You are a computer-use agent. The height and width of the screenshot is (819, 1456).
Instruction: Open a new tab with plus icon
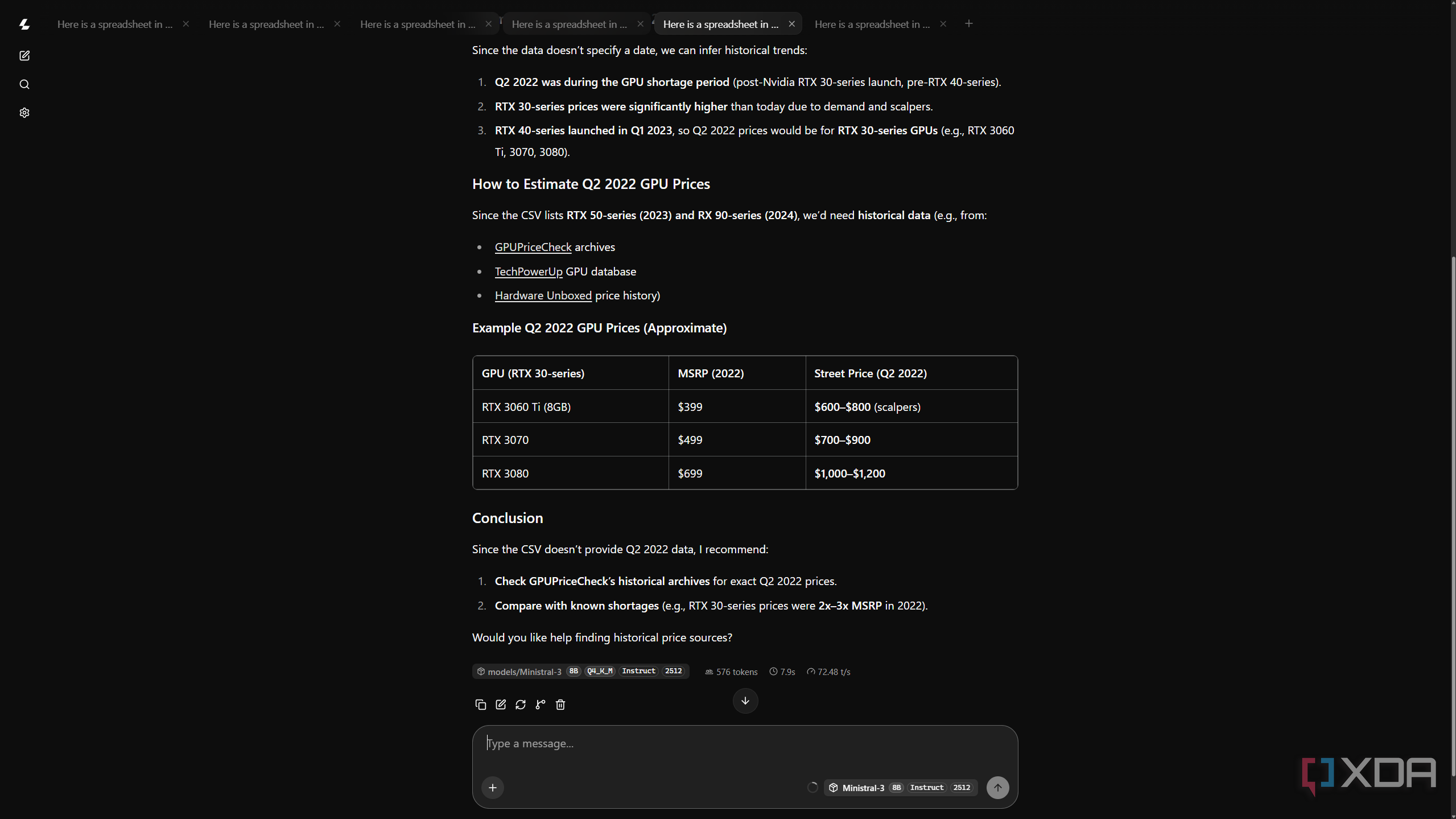(969, 23)
